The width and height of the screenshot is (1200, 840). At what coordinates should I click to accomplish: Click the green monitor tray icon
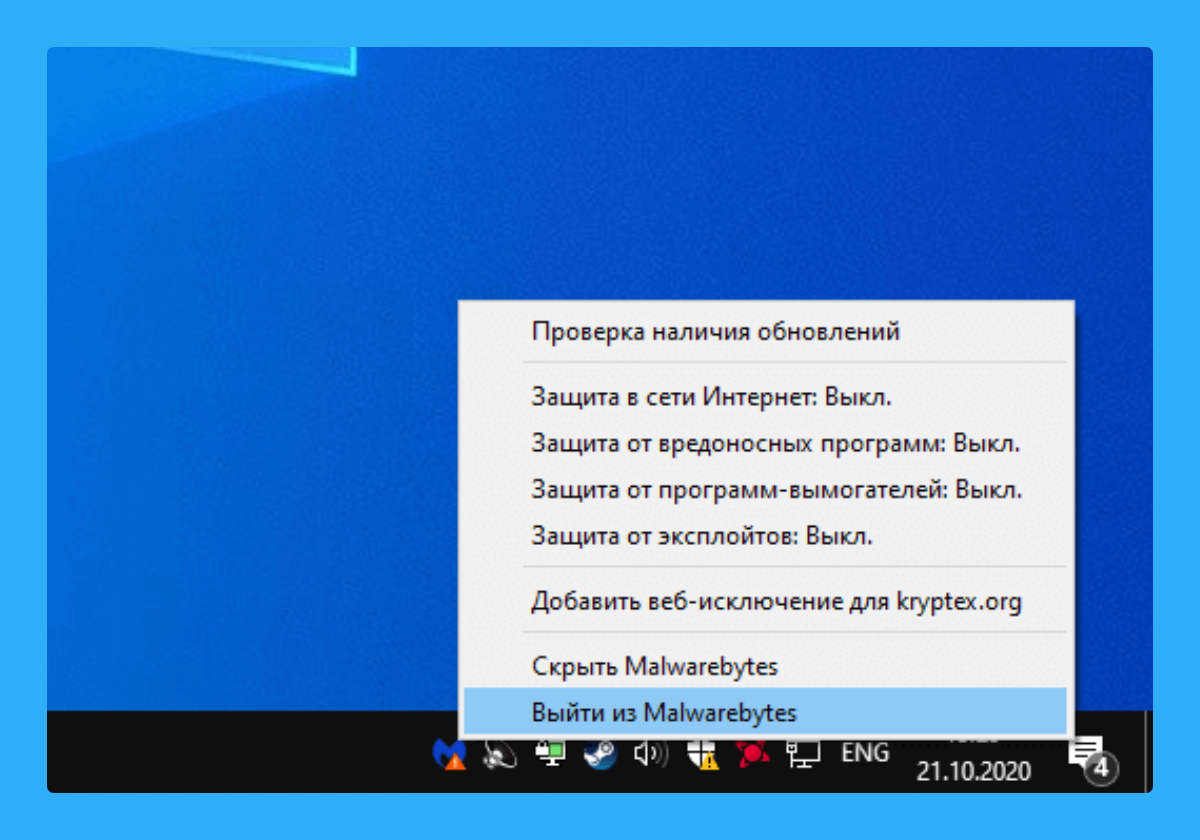[x=550, y=753]
